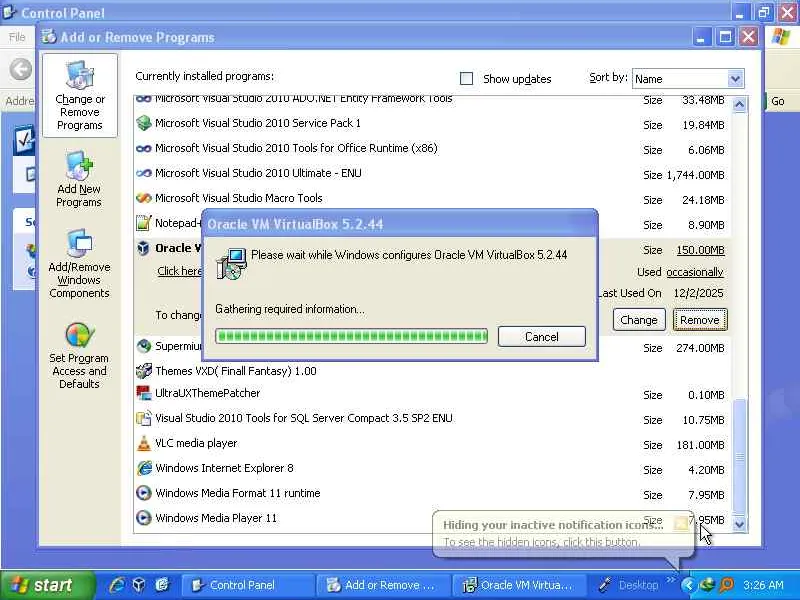Open Add New Programs panel
This screenshot has width=800, height=600.
[x=79, y=180]
